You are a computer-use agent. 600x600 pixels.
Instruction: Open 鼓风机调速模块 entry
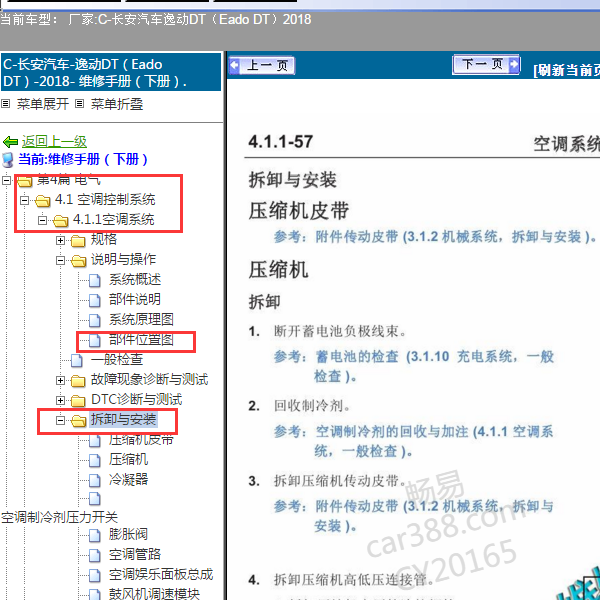(x=154, y=594)
